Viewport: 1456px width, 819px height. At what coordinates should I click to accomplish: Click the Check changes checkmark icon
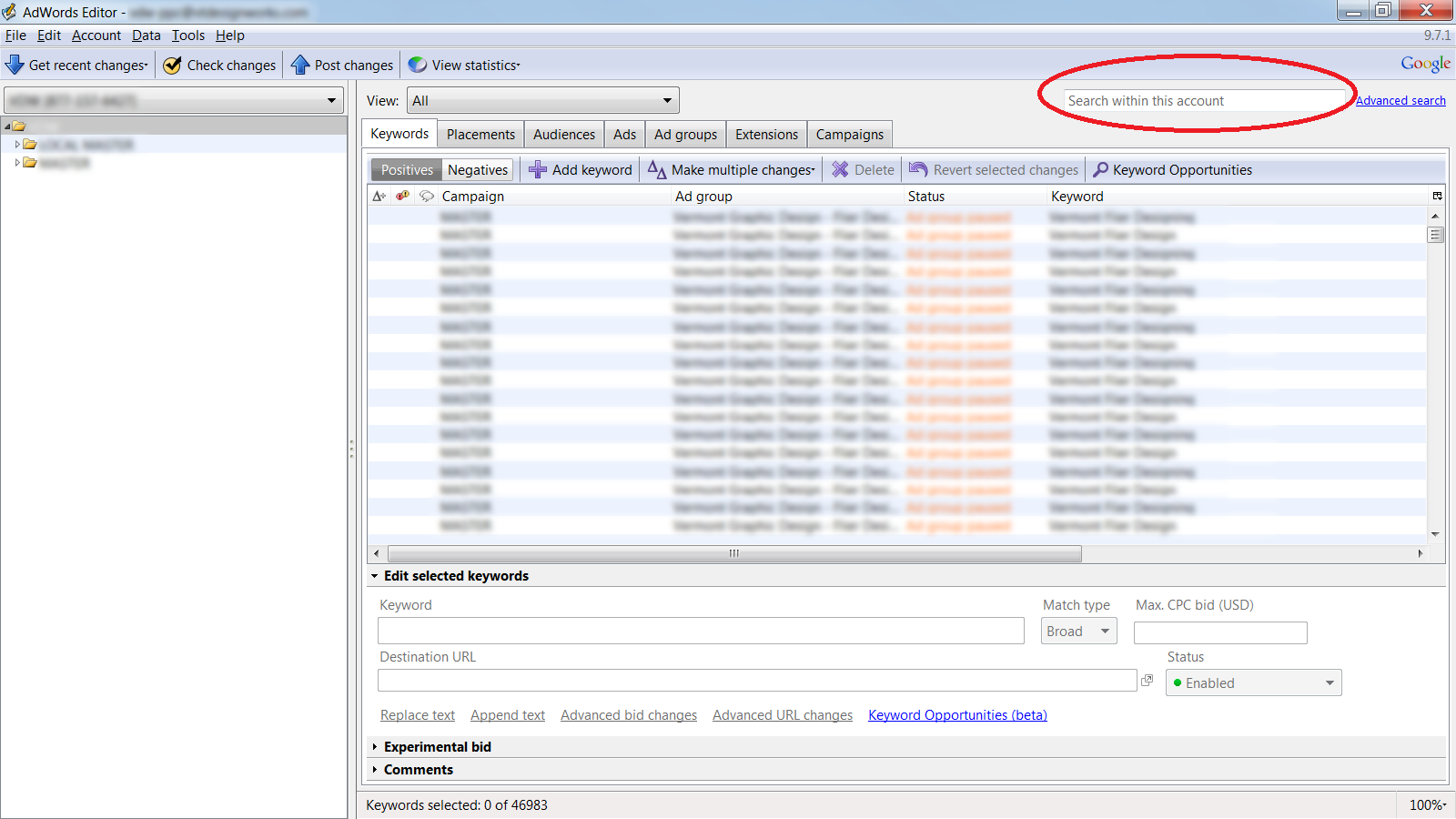coord(172,65)
